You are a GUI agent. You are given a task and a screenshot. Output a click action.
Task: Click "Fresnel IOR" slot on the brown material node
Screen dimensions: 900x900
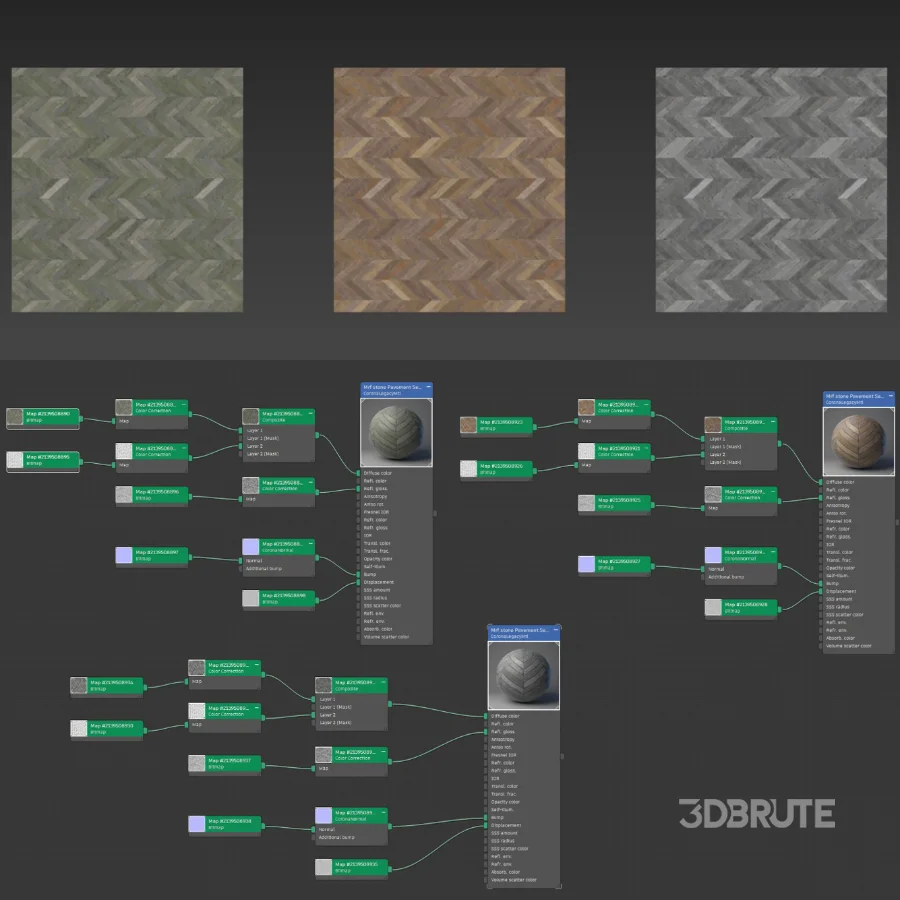click(x=837, y=521)
